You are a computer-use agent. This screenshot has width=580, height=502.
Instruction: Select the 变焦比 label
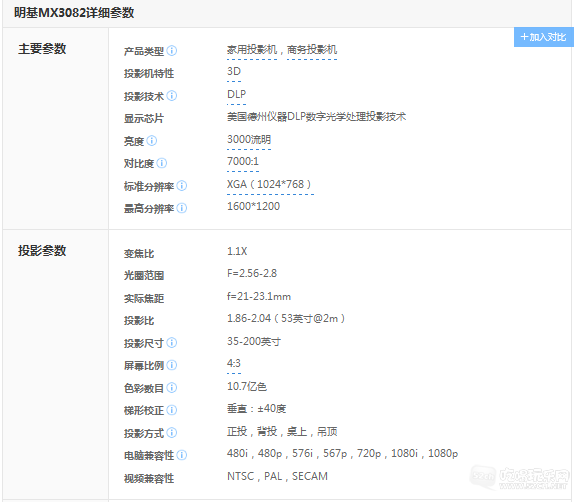139,254
